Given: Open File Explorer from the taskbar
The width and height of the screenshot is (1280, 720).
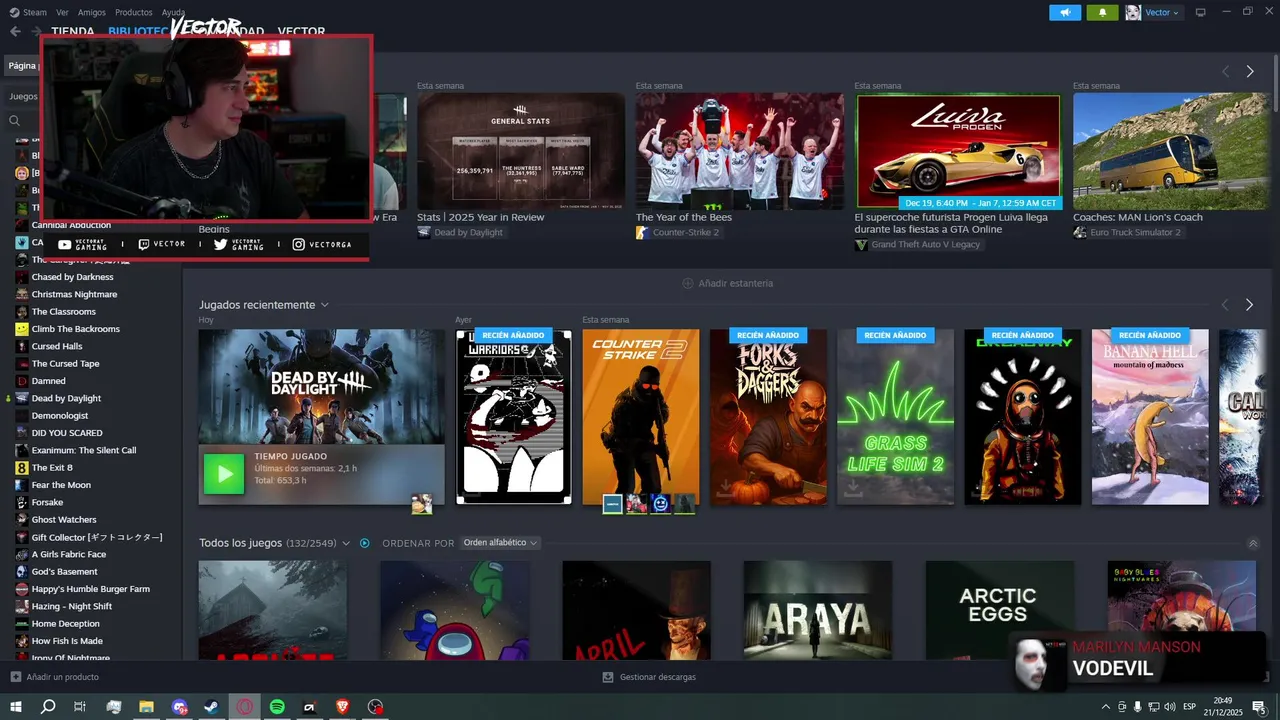Looking at the screenshot, I should (146, 707).
